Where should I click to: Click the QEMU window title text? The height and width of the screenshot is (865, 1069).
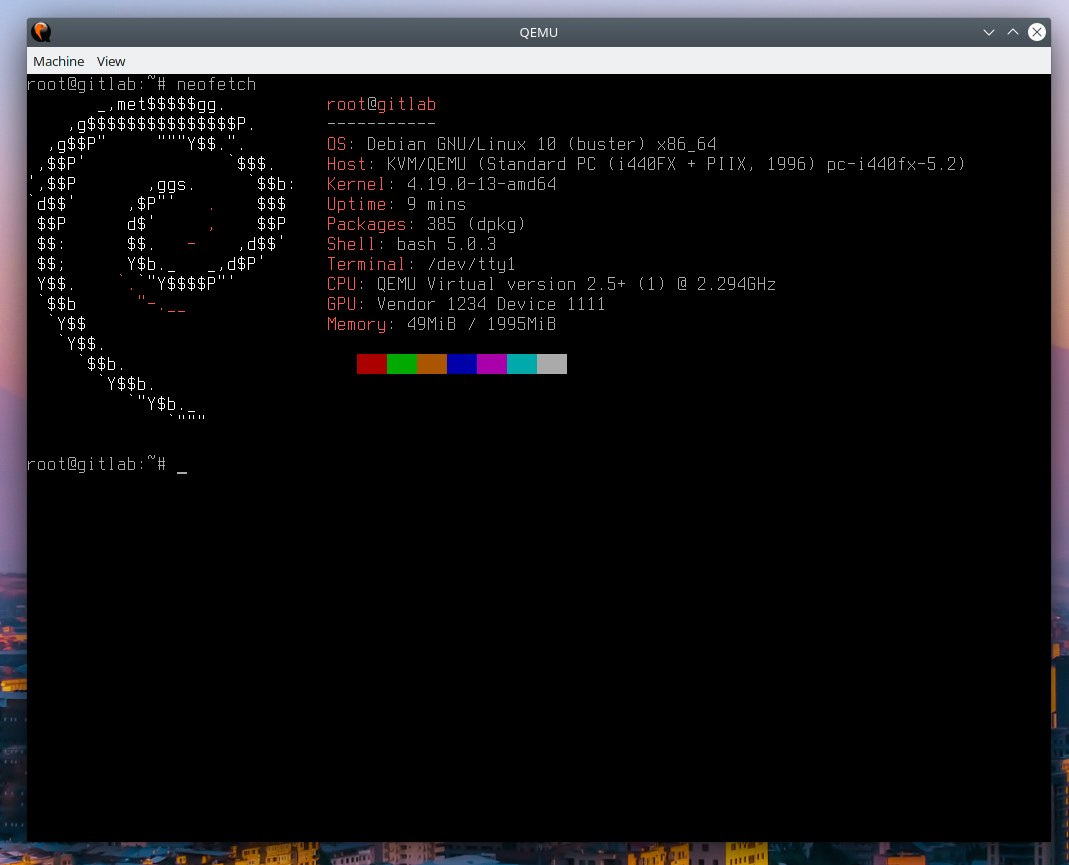coord(539,32)
